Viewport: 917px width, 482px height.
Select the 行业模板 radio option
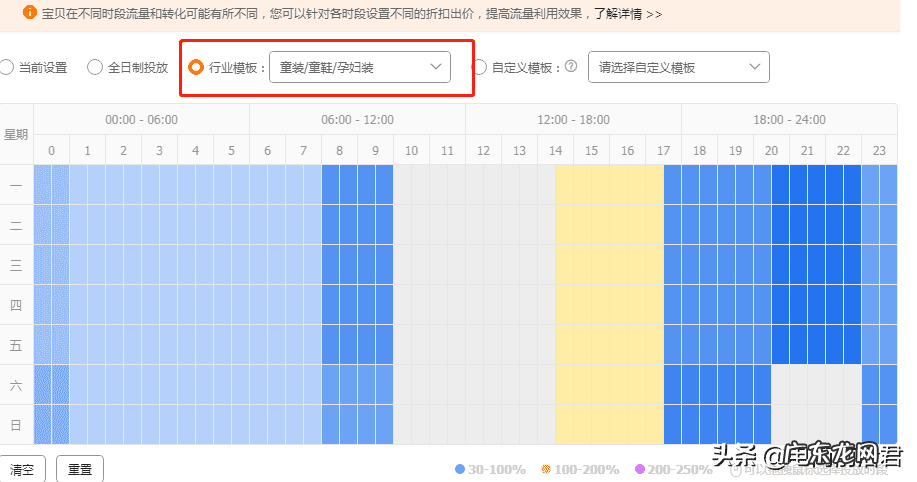click(196, 67)
